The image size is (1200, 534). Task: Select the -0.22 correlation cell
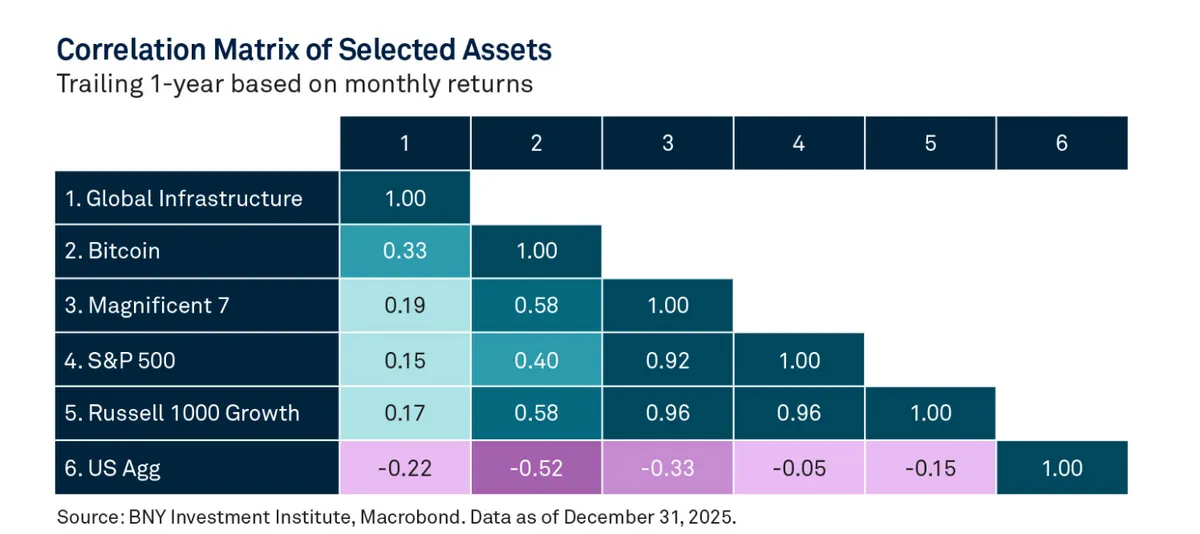tap(404, 467)
